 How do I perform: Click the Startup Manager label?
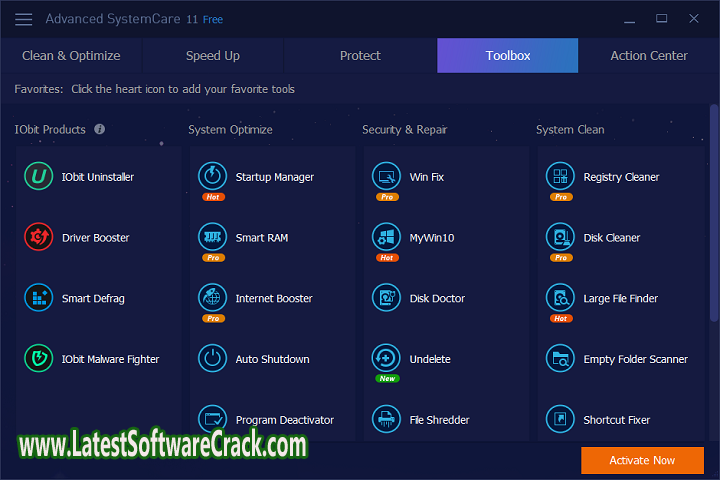(x=275, y=177)
